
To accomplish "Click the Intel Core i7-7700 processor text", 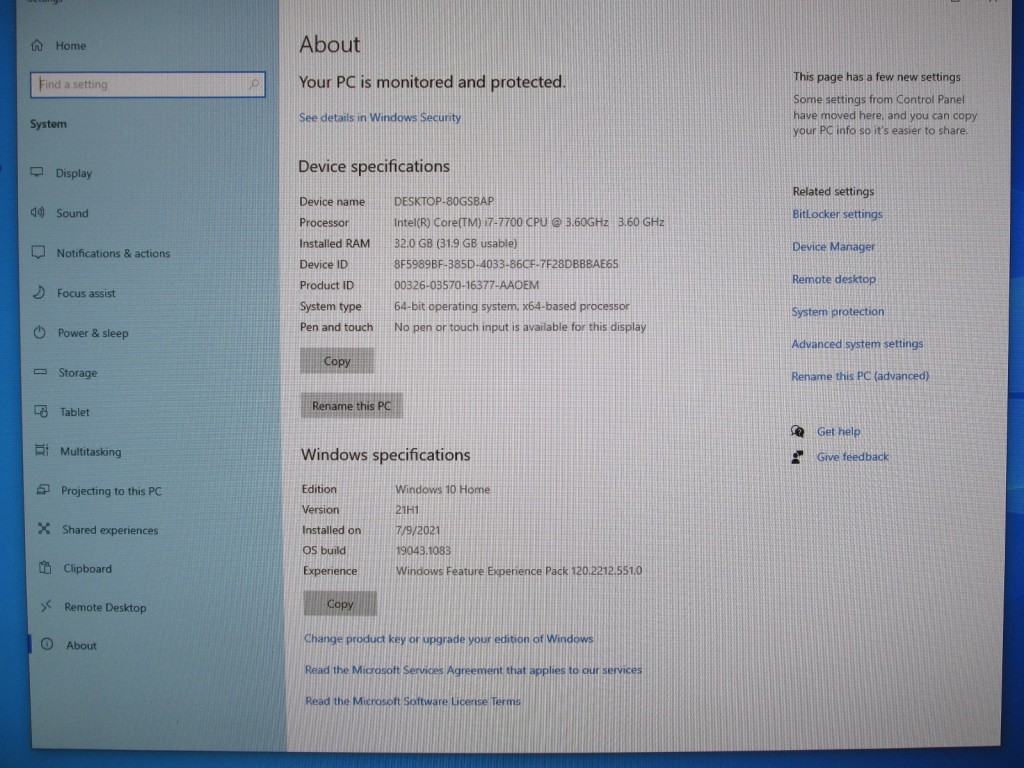I will pos(529,222).
